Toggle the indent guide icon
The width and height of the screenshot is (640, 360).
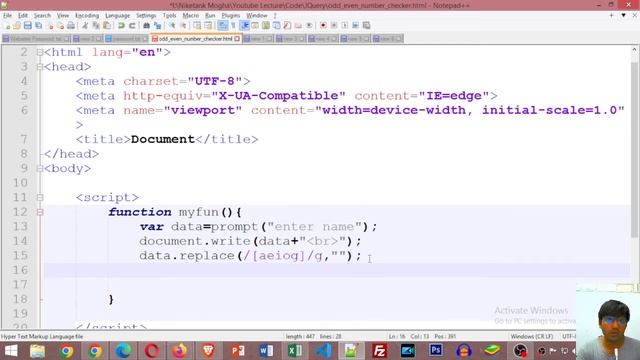point(245,26)
